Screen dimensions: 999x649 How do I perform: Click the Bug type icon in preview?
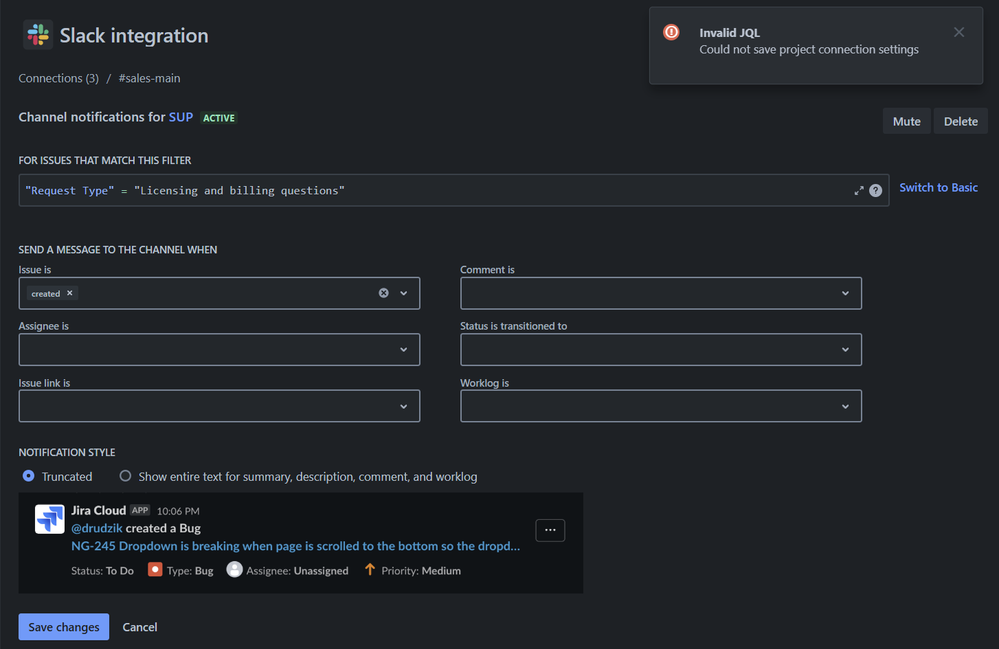click(155, 569)
